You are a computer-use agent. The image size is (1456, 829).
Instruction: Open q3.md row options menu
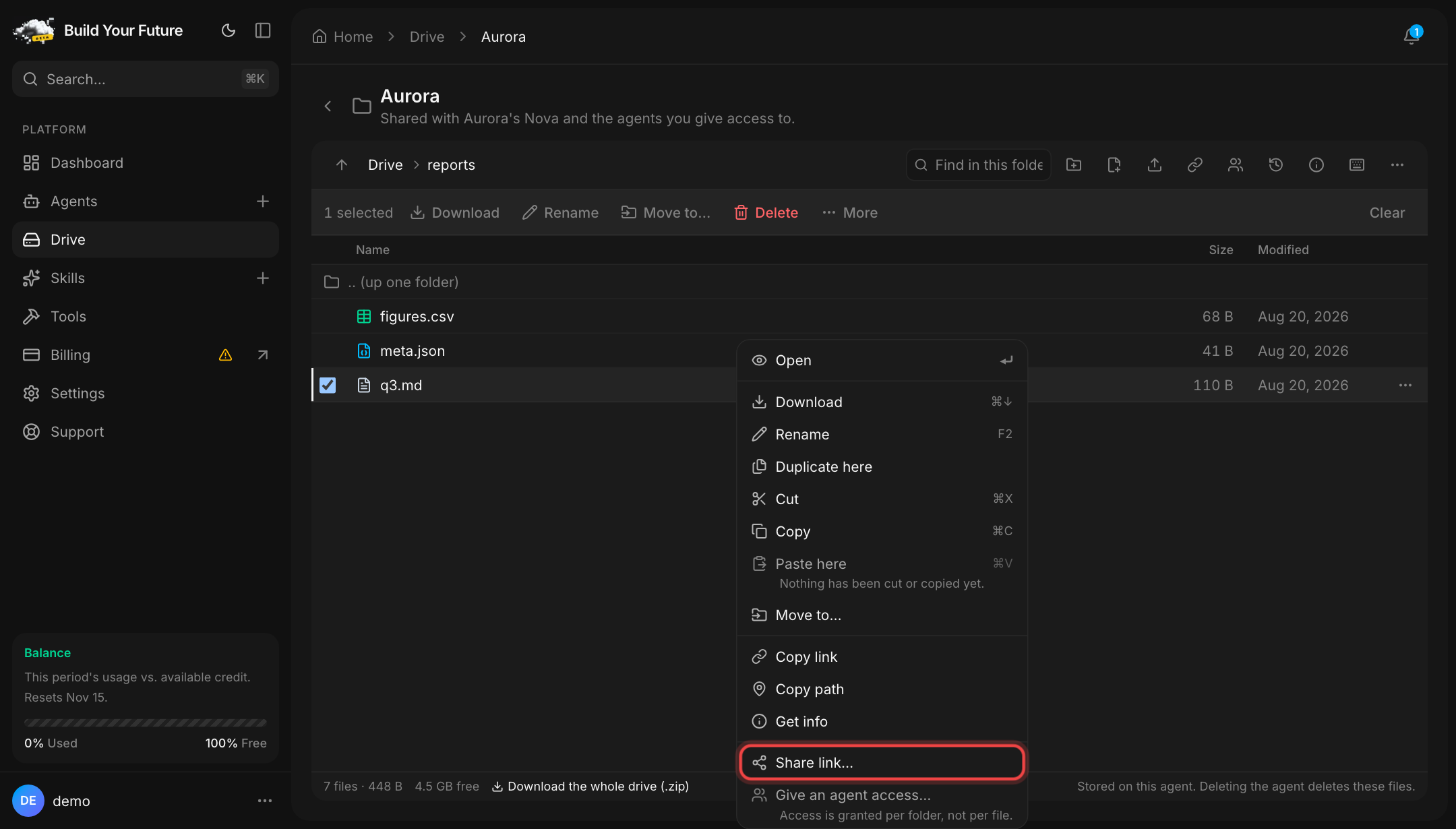click(x=1405, y=386)
